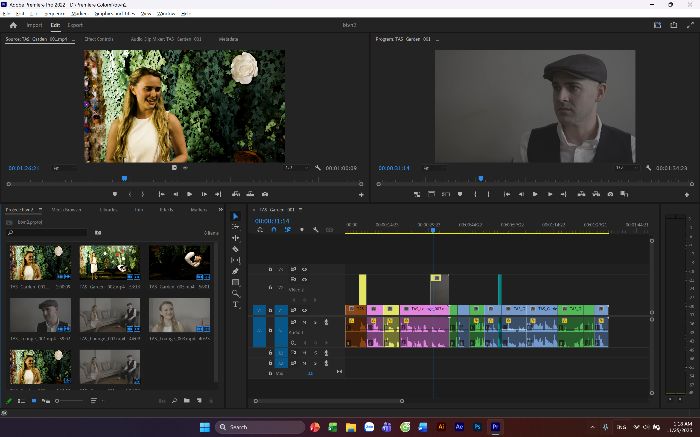Toggle V3 track output eye

304,269
